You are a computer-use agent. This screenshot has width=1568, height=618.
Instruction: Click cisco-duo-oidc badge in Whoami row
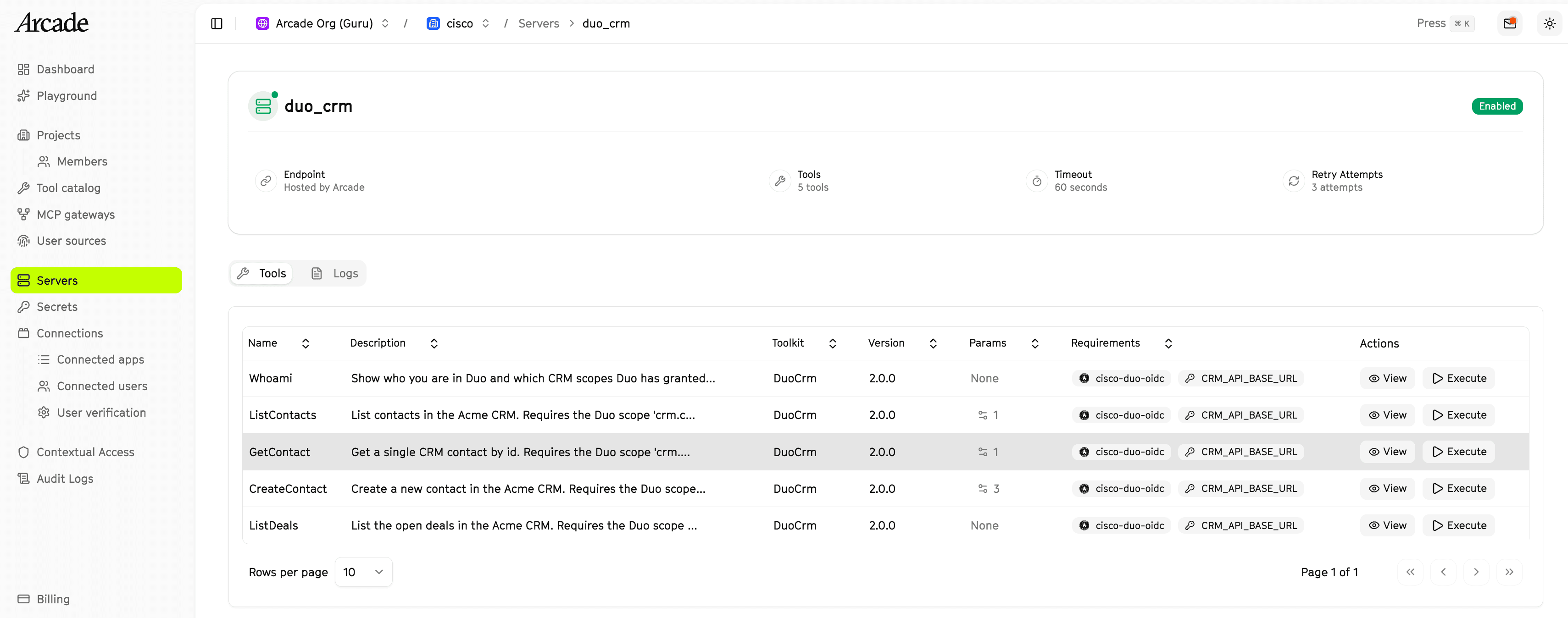(x=1121, y=378)
